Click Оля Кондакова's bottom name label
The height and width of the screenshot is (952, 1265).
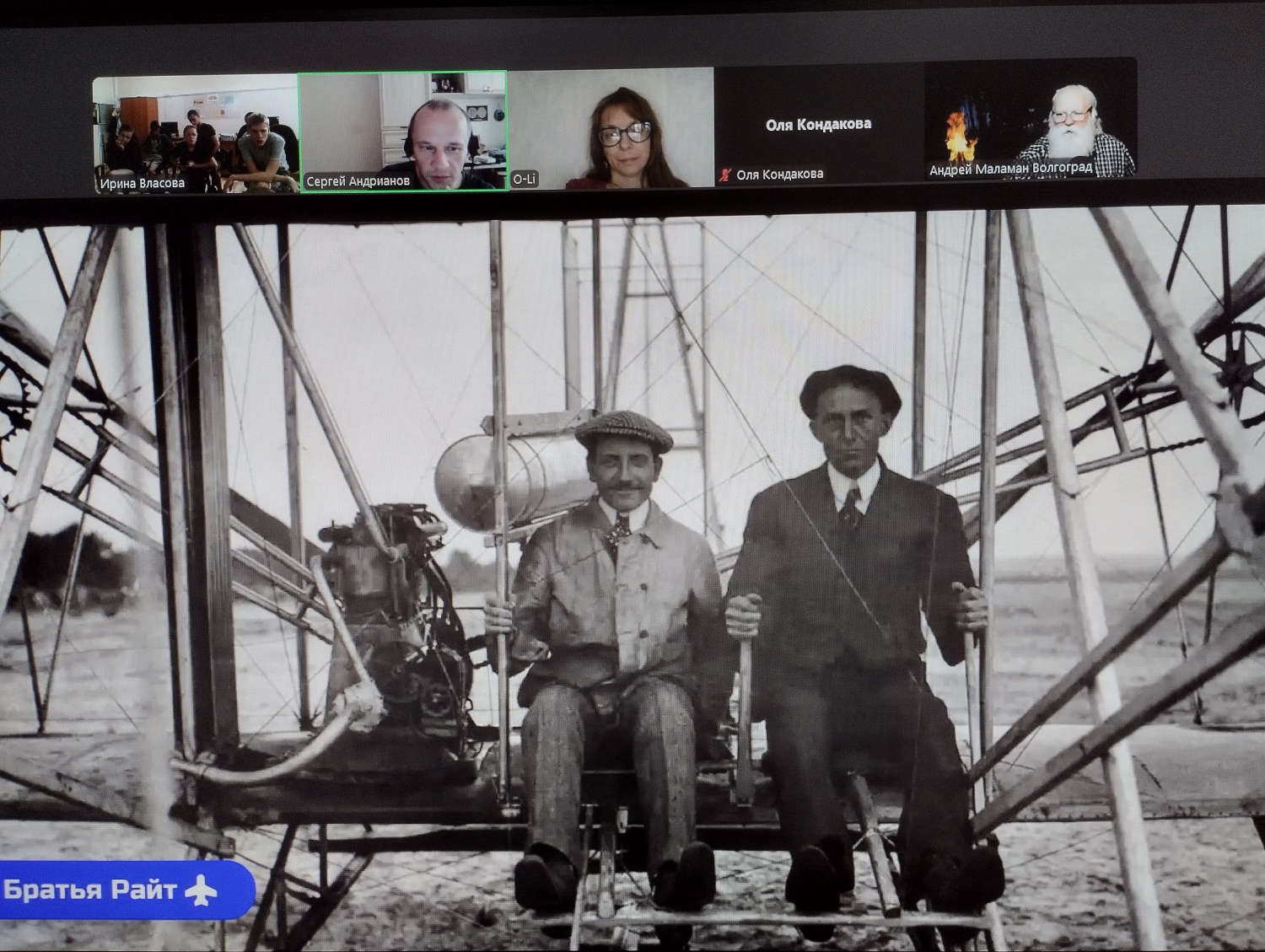[779, 175]
